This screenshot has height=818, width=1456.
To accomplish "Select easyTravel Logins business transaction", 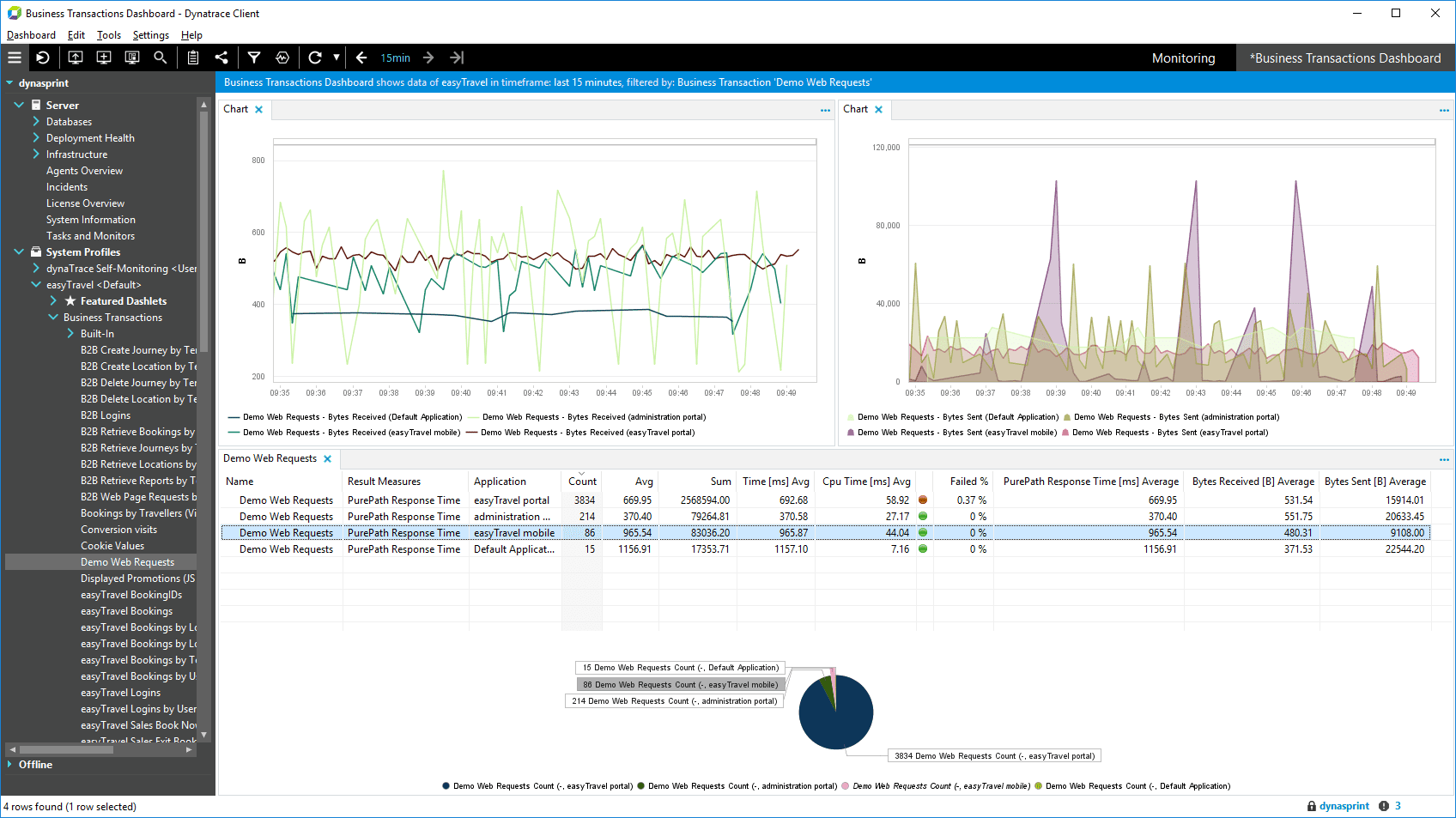I will 120,693.
